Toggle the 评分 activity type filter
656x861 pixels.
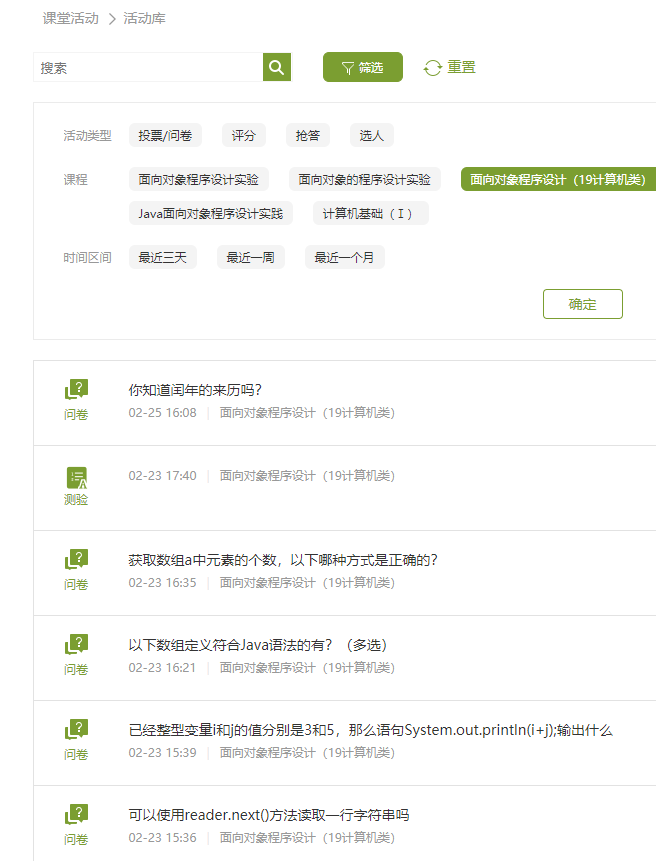[x=244, y=135]
